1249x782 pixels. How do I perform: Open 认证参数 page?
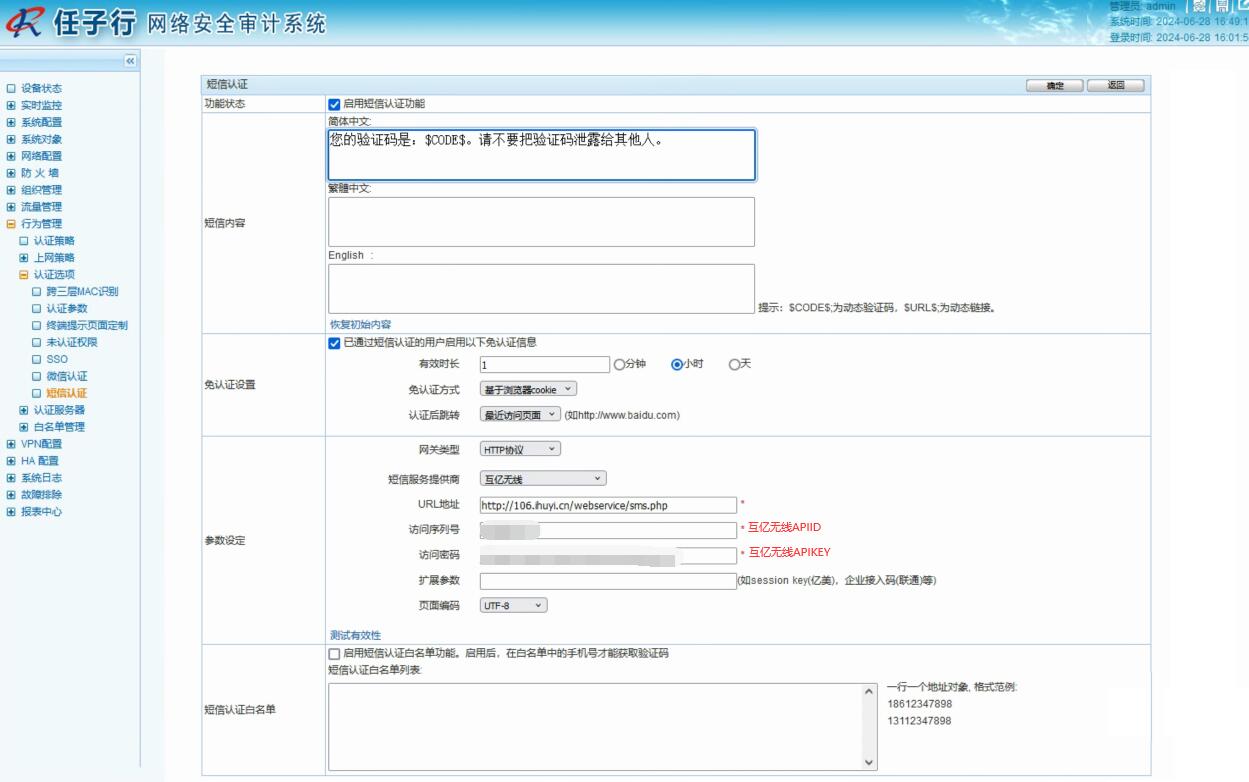67,309
